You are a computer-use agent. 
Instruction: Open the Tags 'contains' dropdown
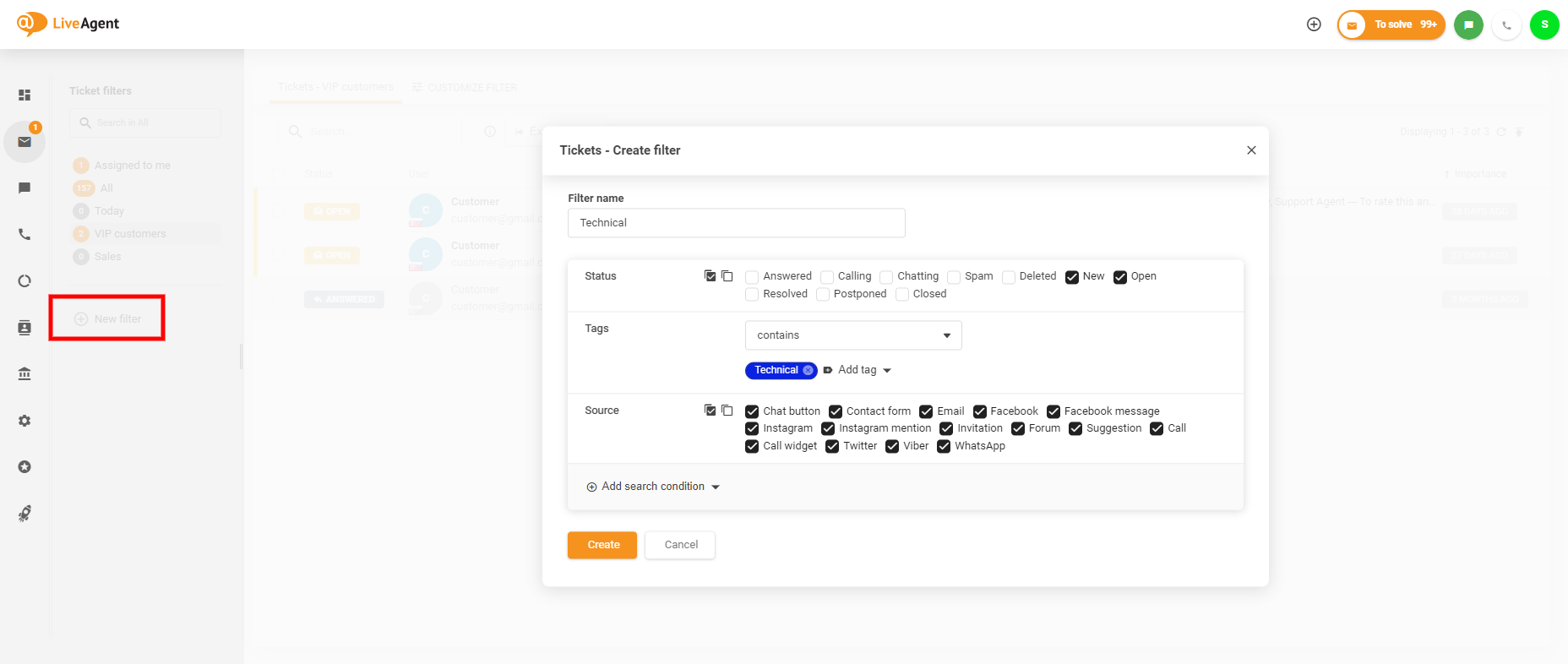(852, 335)
